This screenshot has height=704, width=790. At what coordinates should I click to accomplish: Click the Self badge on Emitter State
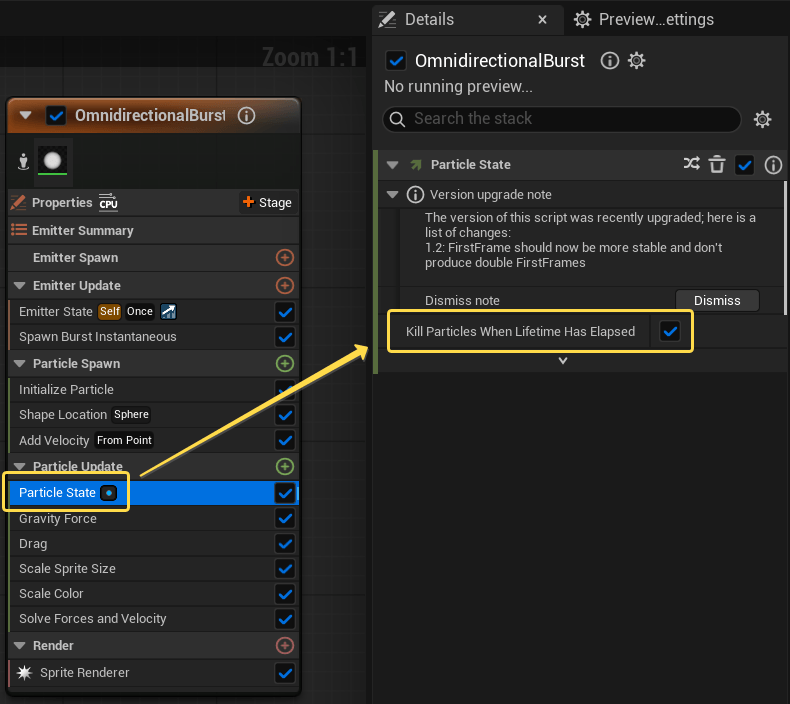click(109, 311)
